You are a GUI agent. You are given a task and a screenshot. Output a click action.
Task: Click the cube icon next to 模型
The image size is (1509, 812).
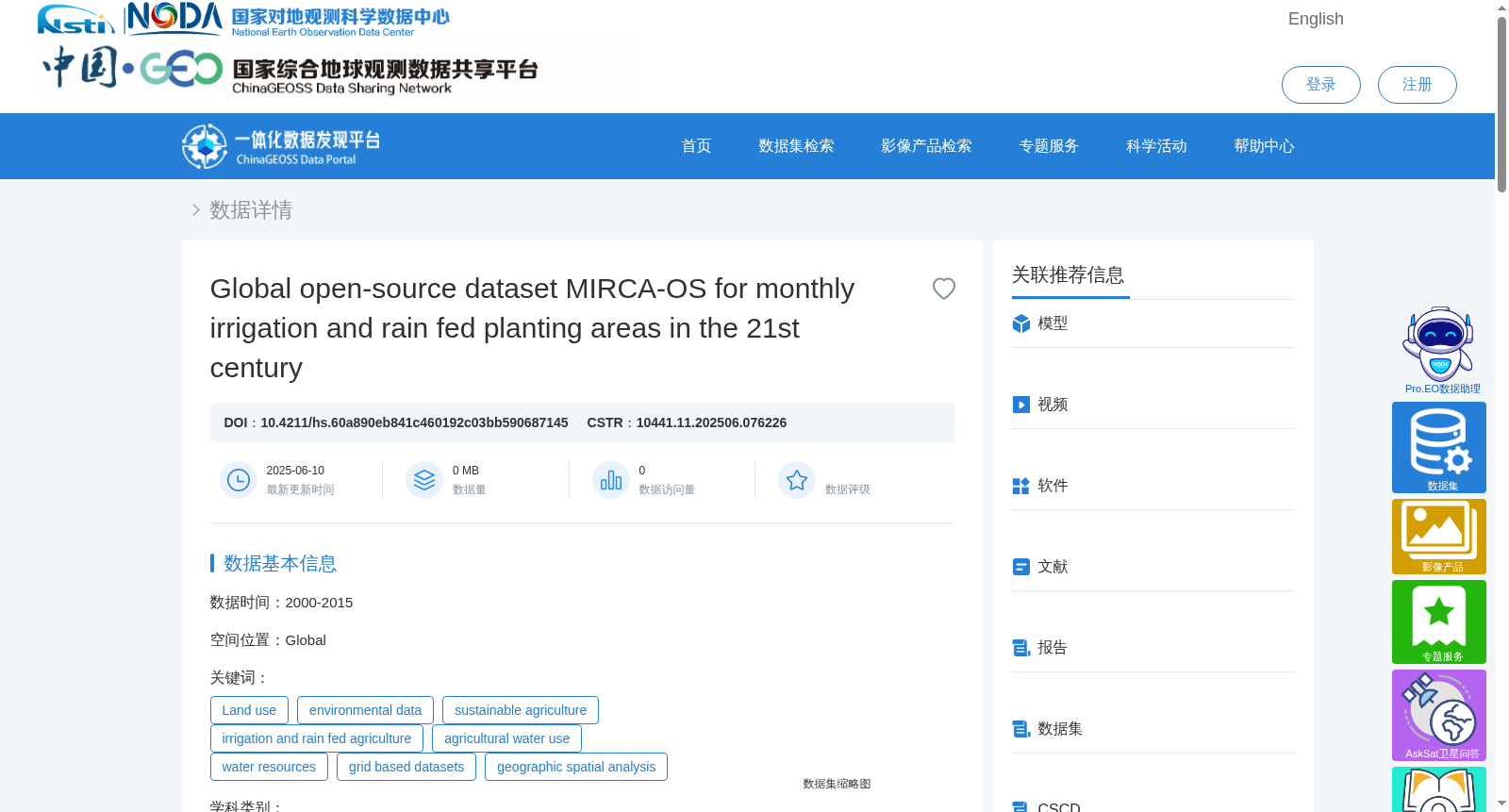1020,323
